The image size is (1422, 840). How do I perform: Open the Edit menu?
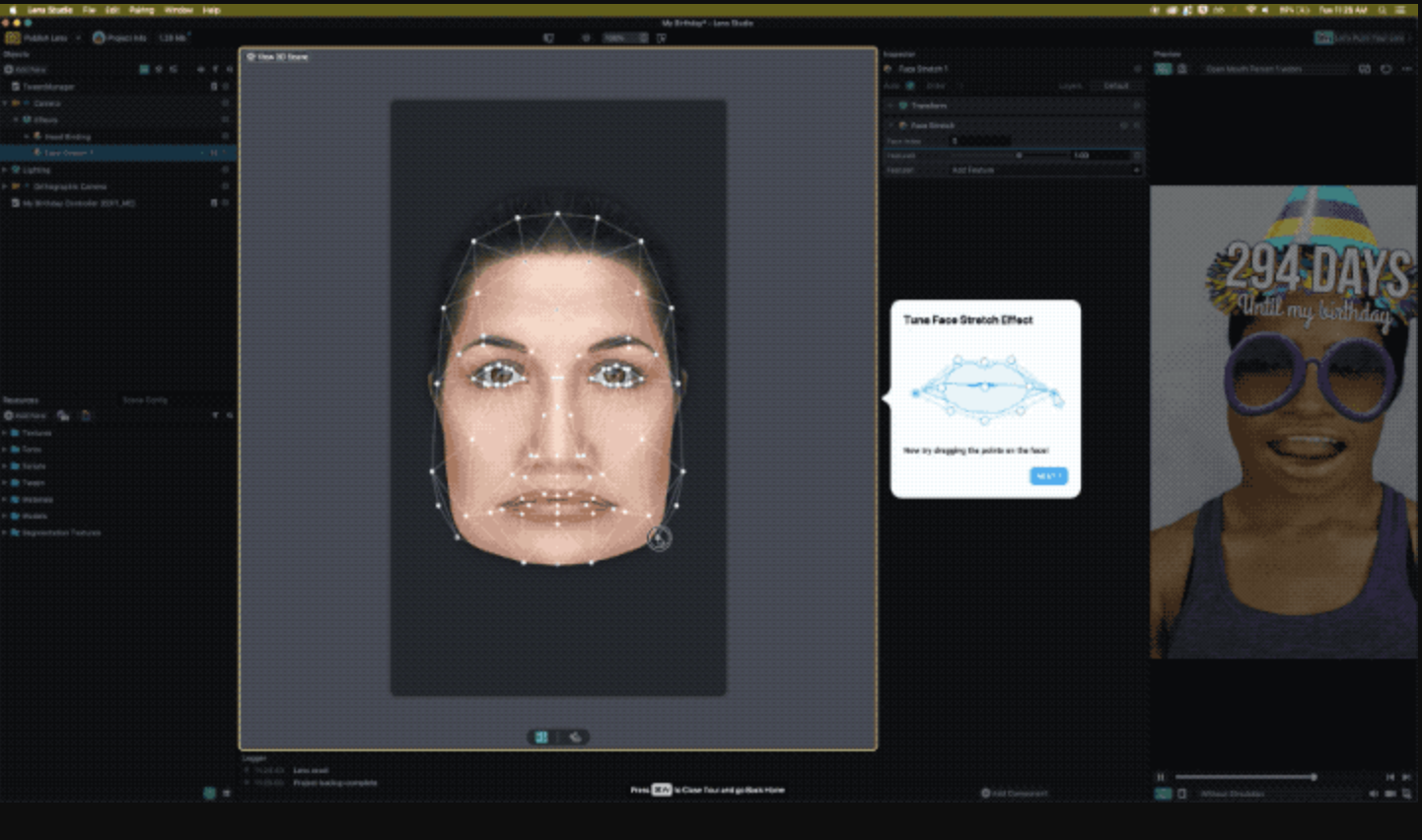(112, 10)
